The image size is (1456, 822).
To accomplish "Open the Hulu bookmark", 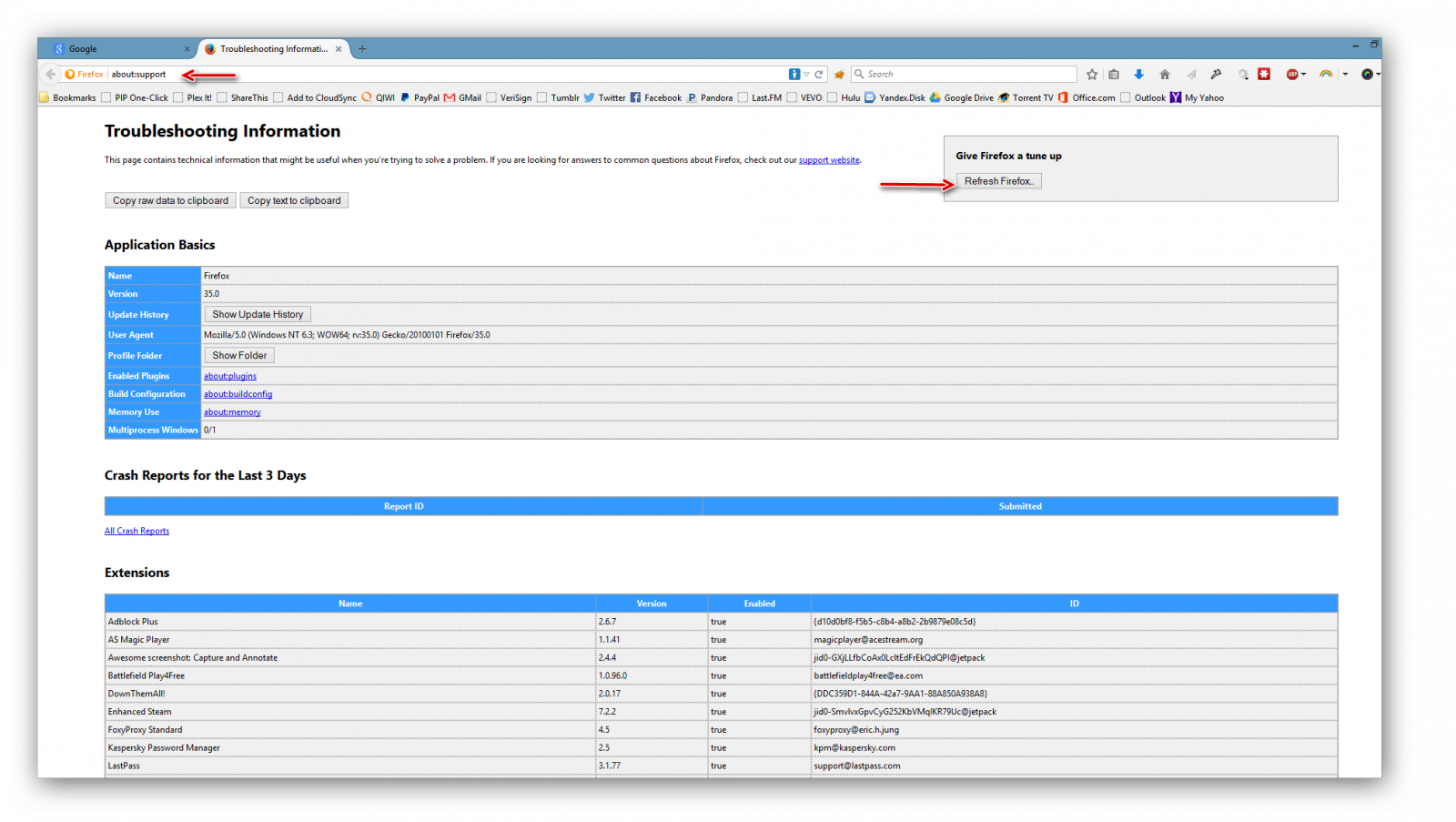I will [x=844, y=98].
